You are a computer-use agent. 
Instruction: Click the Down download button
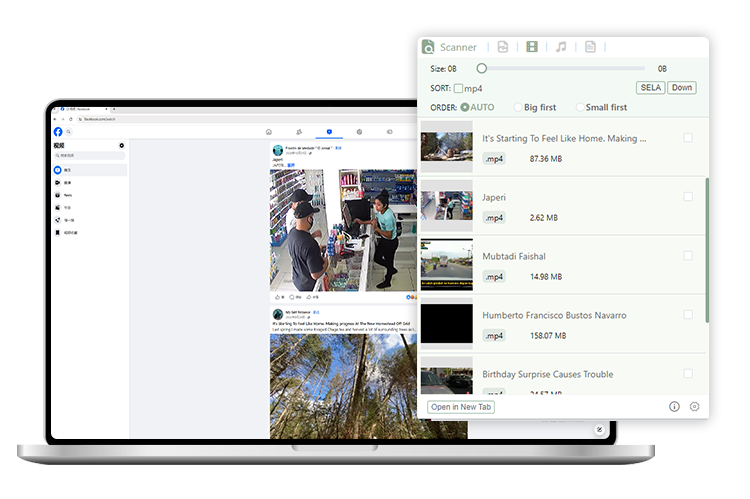pos(682,88)
